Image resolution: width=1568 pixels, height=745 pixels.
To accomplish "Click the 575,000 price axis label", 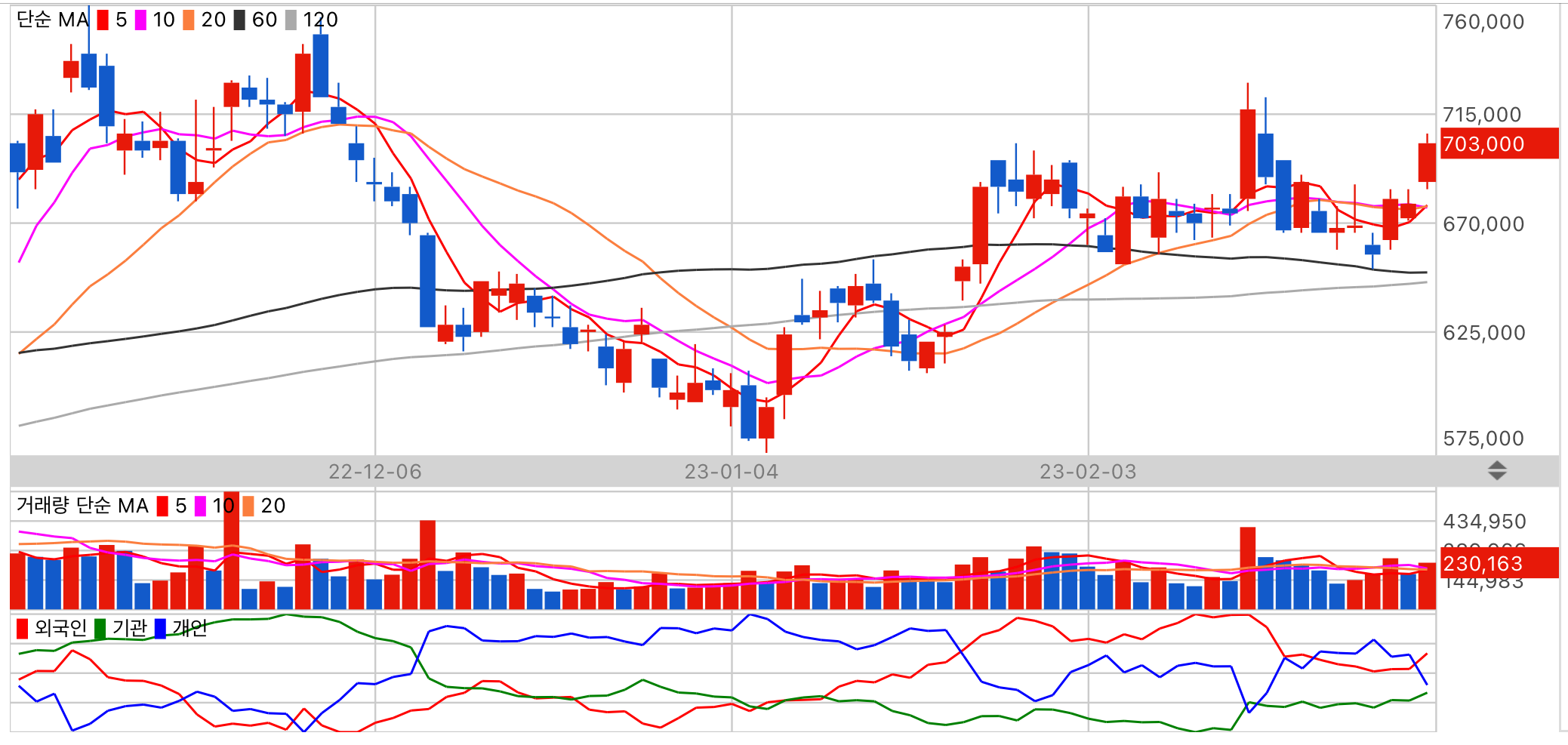I will tap(1483, 439).
